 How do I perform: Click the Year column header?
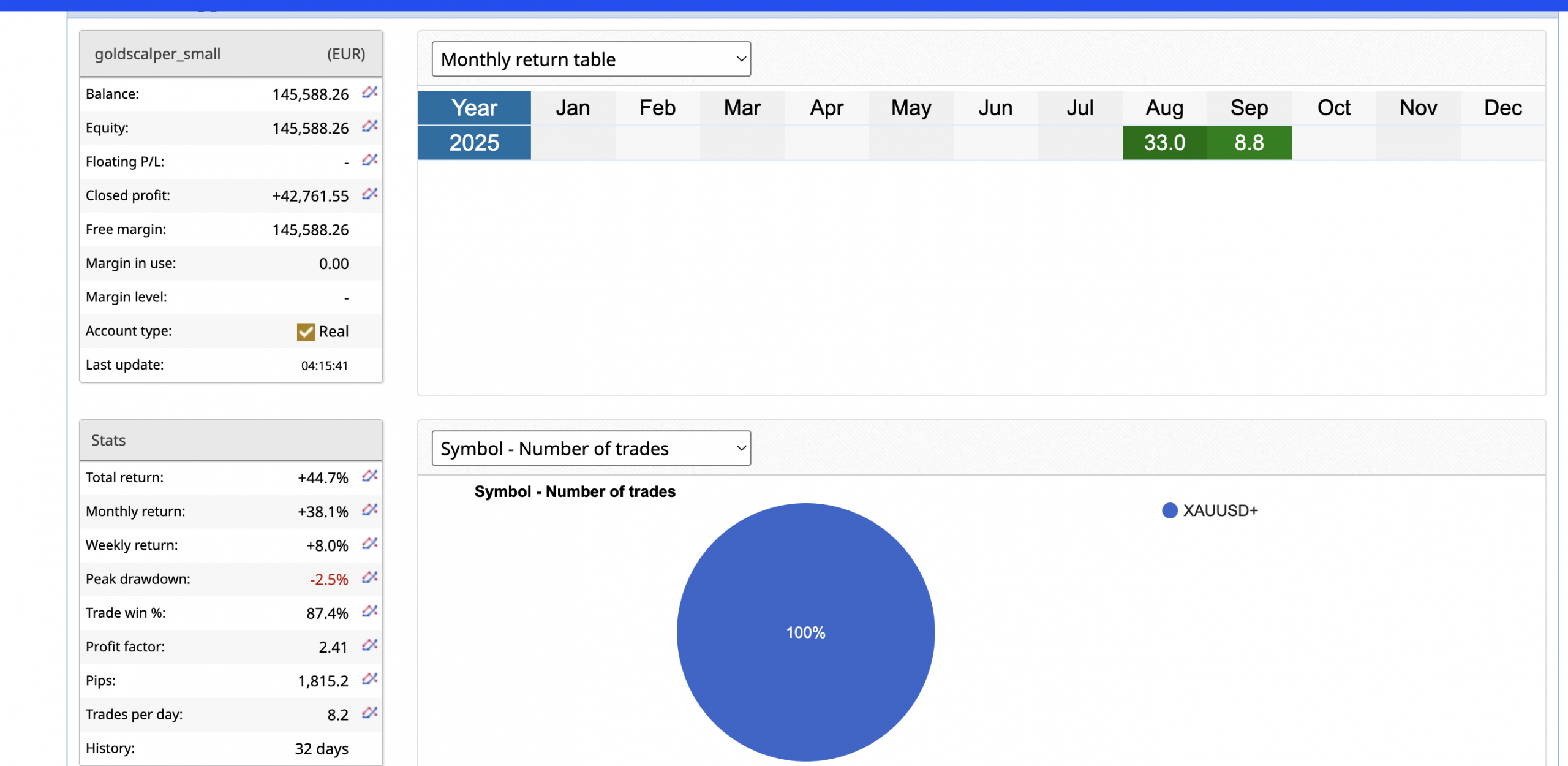(x=474, y=108)
